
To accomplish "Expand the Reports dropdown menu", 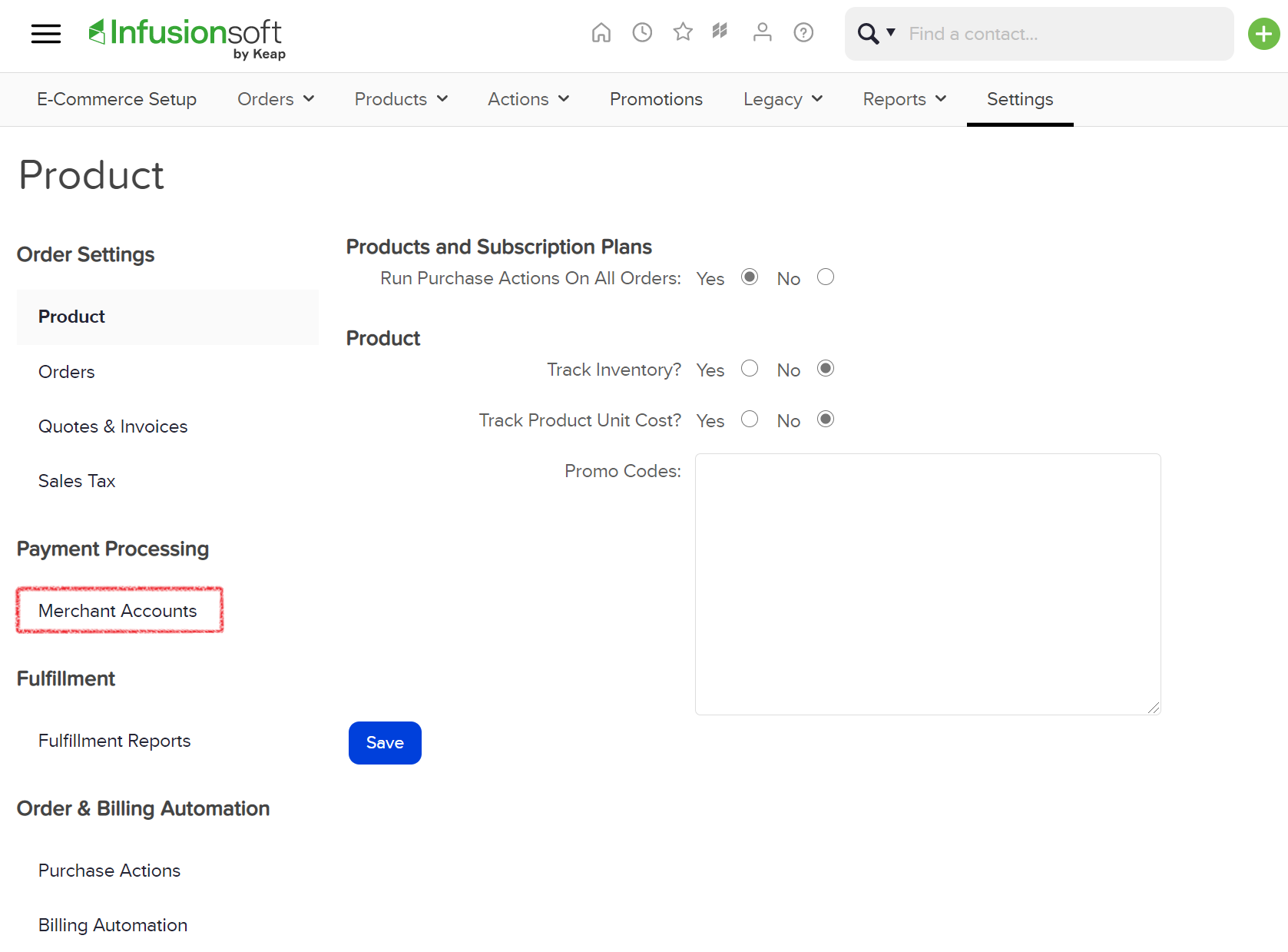I will coord(904,99).
